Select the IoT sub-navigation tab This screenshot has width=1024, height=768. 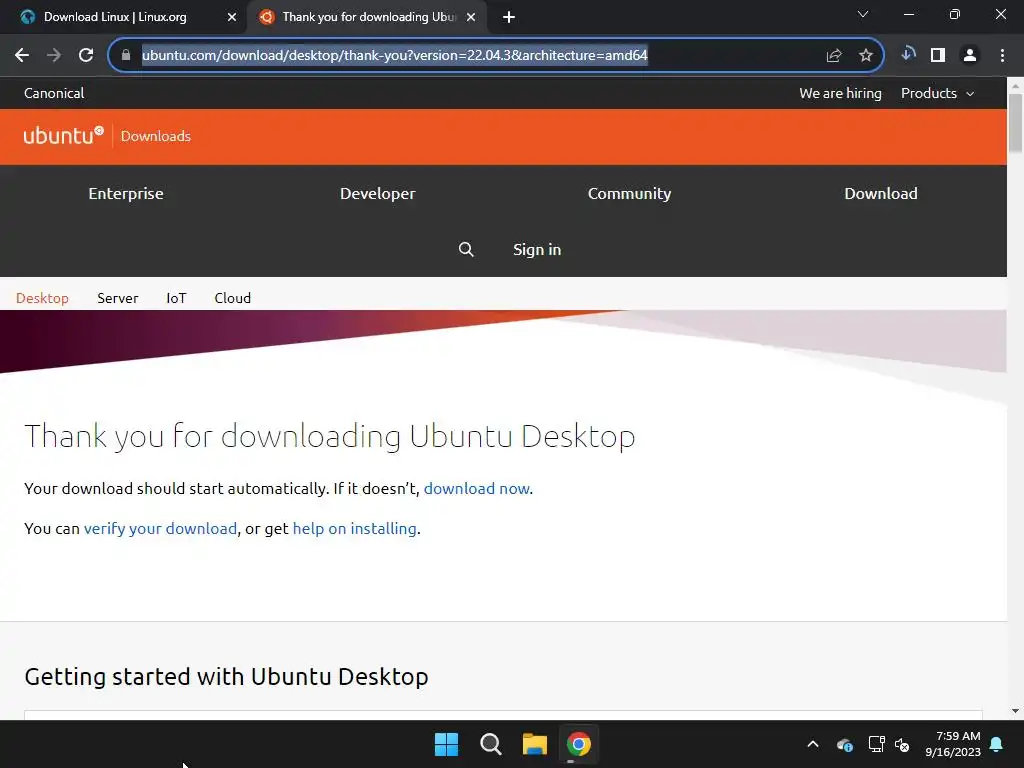[176, 298]
